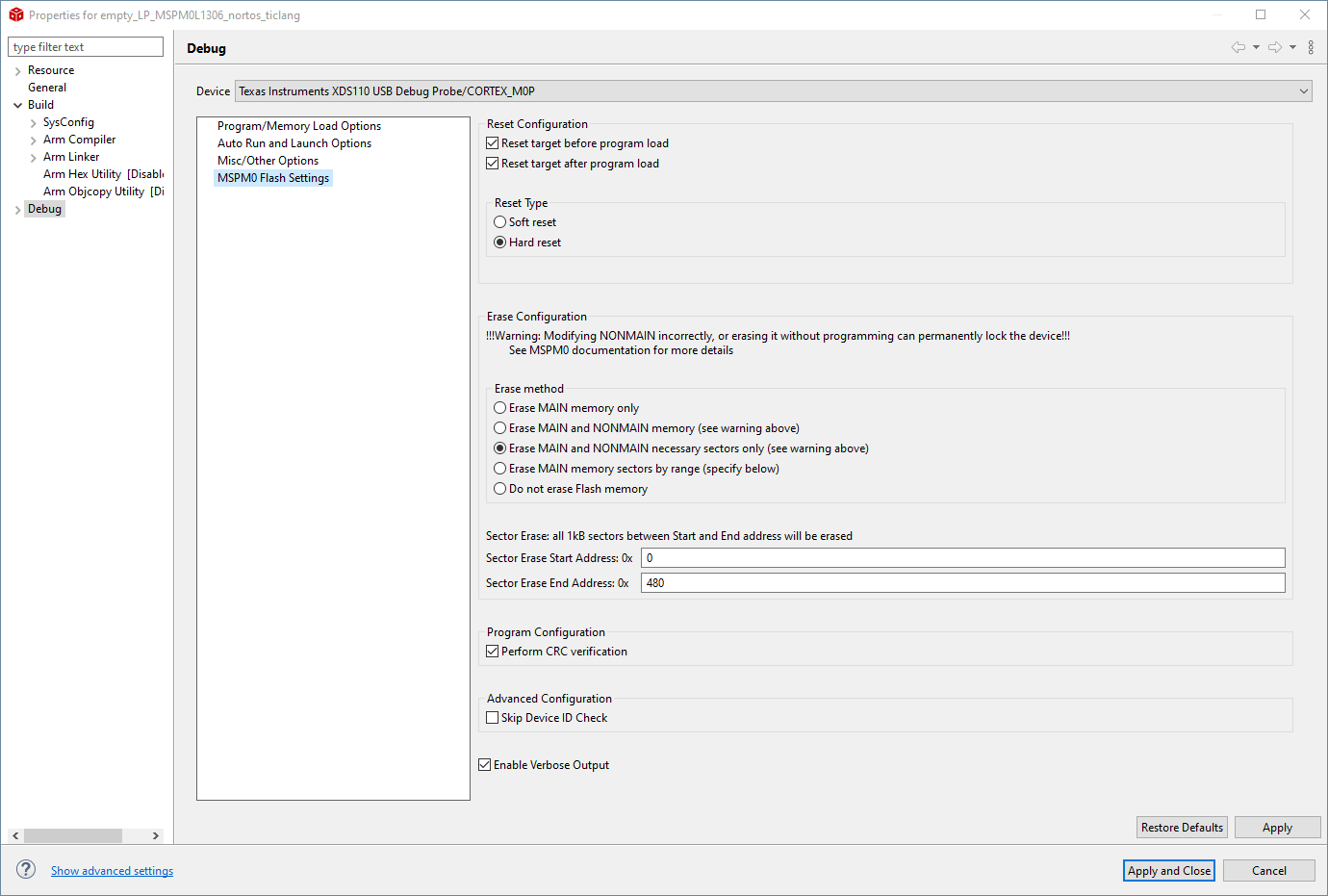1328x896 pixels.
Task: Open the back history dropdown arrow
Action: 1256,47
